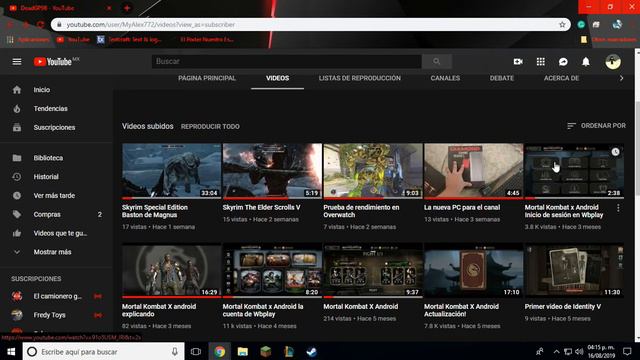Go to YouTube home via logo

click(53, 62)
